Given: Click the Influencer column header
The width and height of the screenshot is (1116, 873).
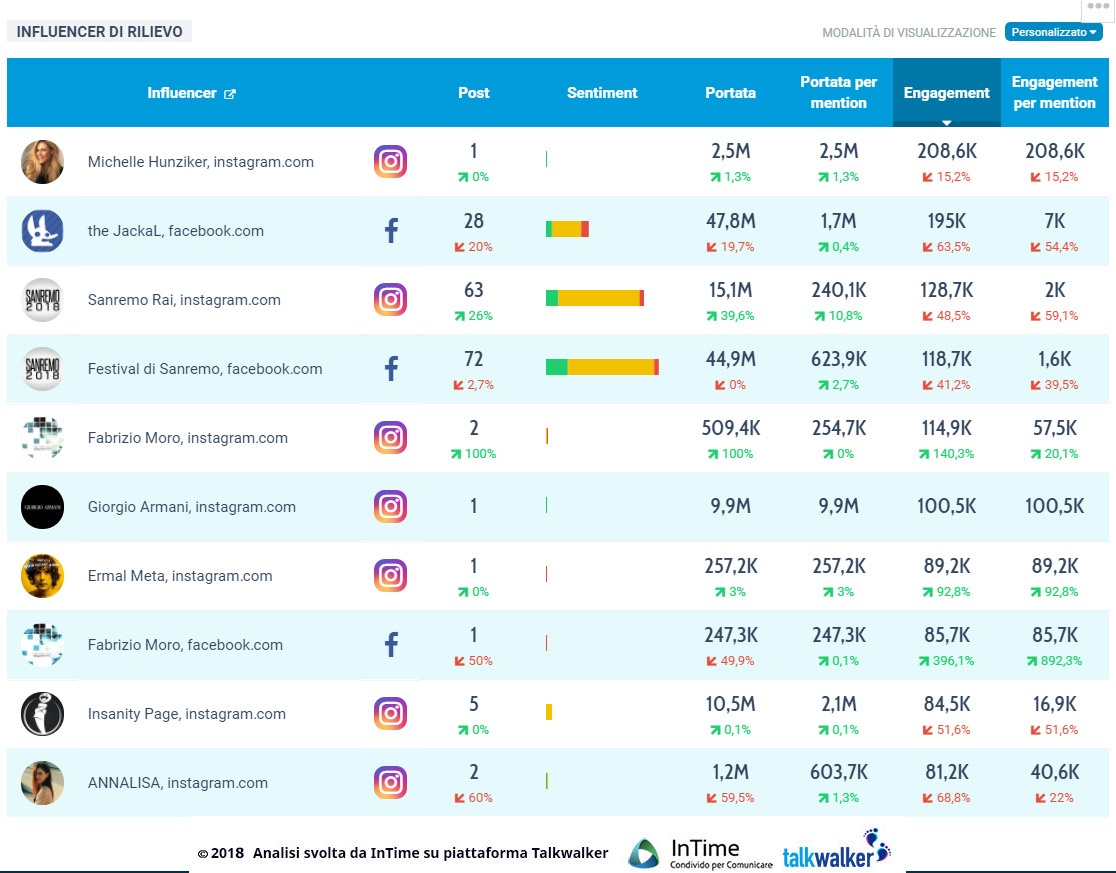Looking at the screenshot, I should (181, 92).
